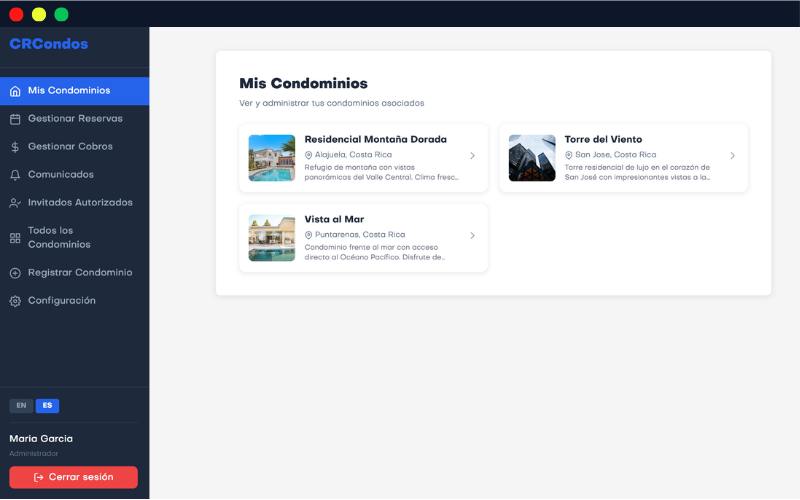
Task: Click the dollar icon for Gestionar Cobros
Action: [x=15, y=147]
